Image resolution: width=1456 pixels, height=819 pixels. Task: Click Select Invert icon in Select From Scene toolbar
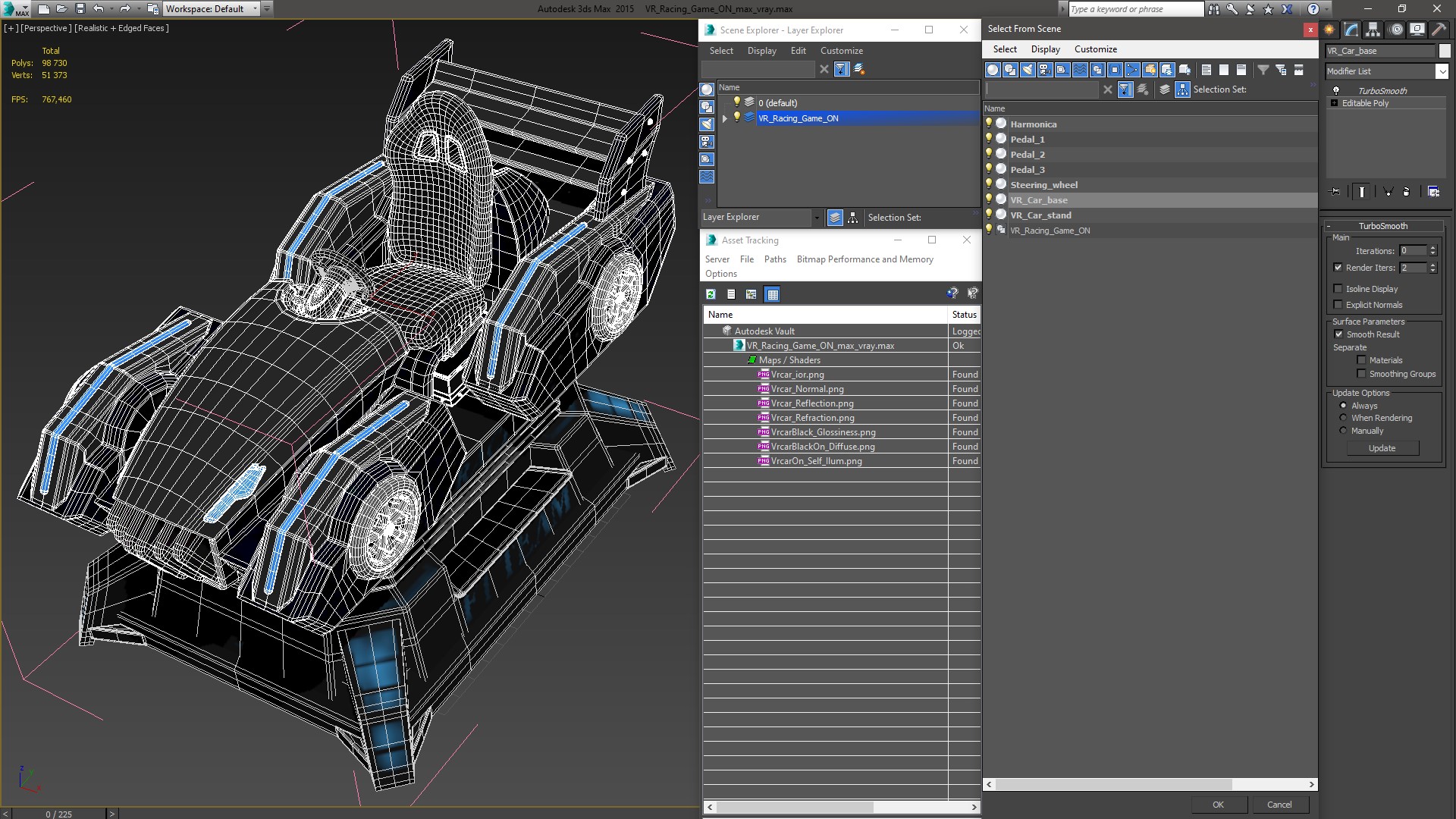pyautogui.click(x=1241, y=70)
